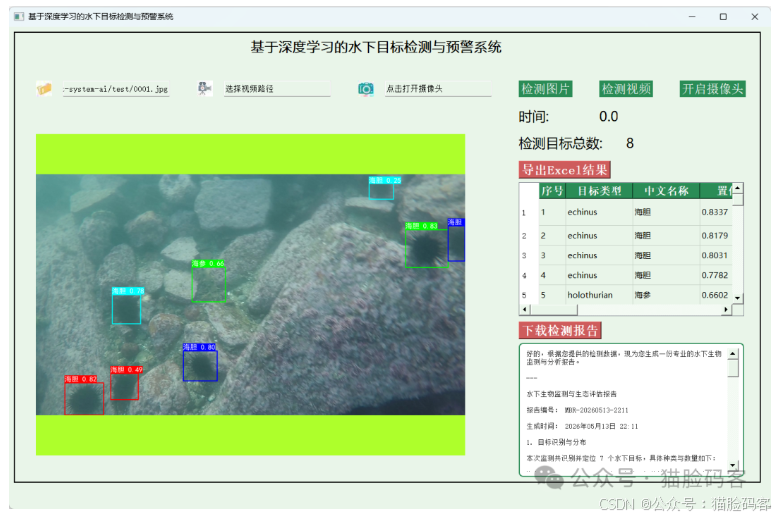This screenshot has height=518, width=778.
Task: Click the report box scroll-down arrow
Action: point(733,465)
